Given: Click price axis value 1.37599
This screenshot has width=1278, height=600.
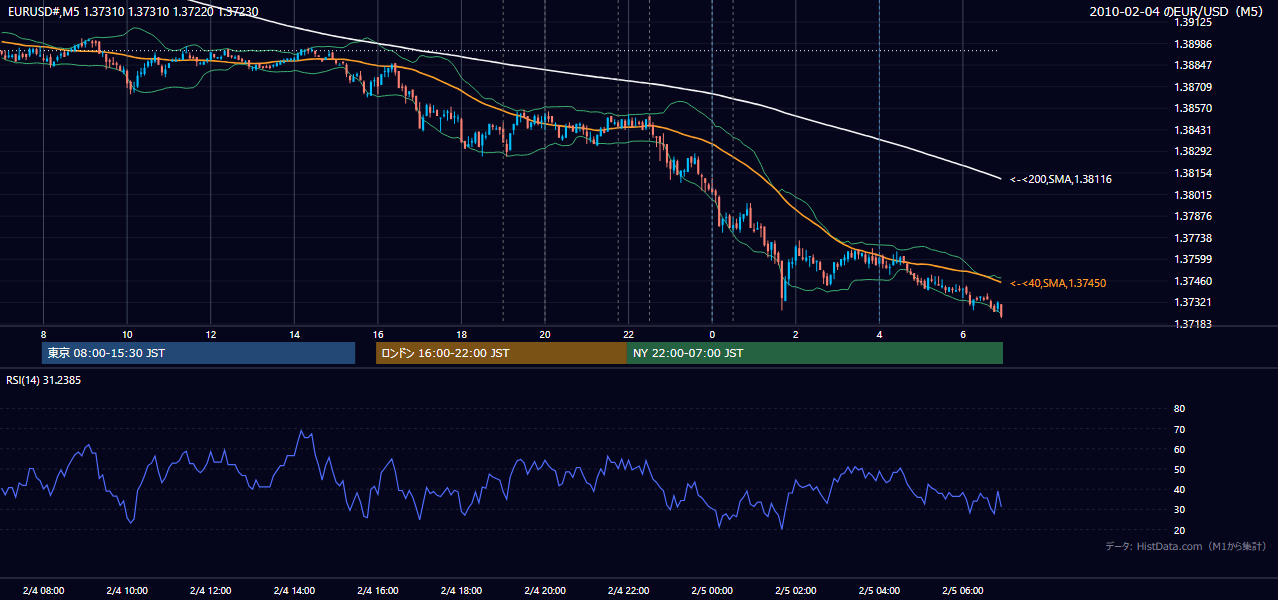Looking at the screenshot, I should [1193, 260].
